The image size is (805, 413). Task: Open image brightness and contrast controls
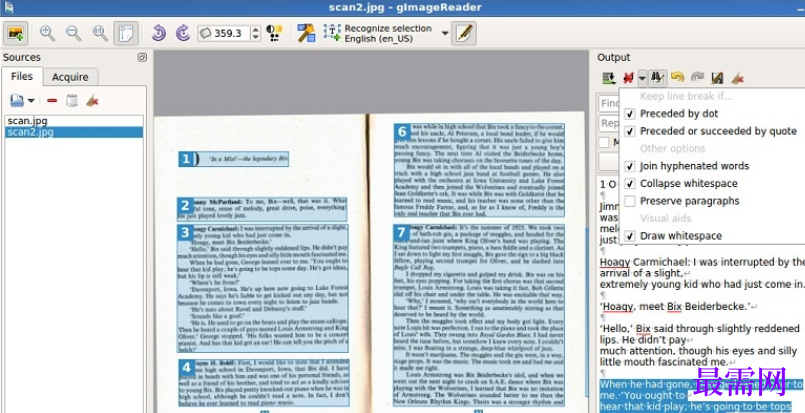click(275, 33)
